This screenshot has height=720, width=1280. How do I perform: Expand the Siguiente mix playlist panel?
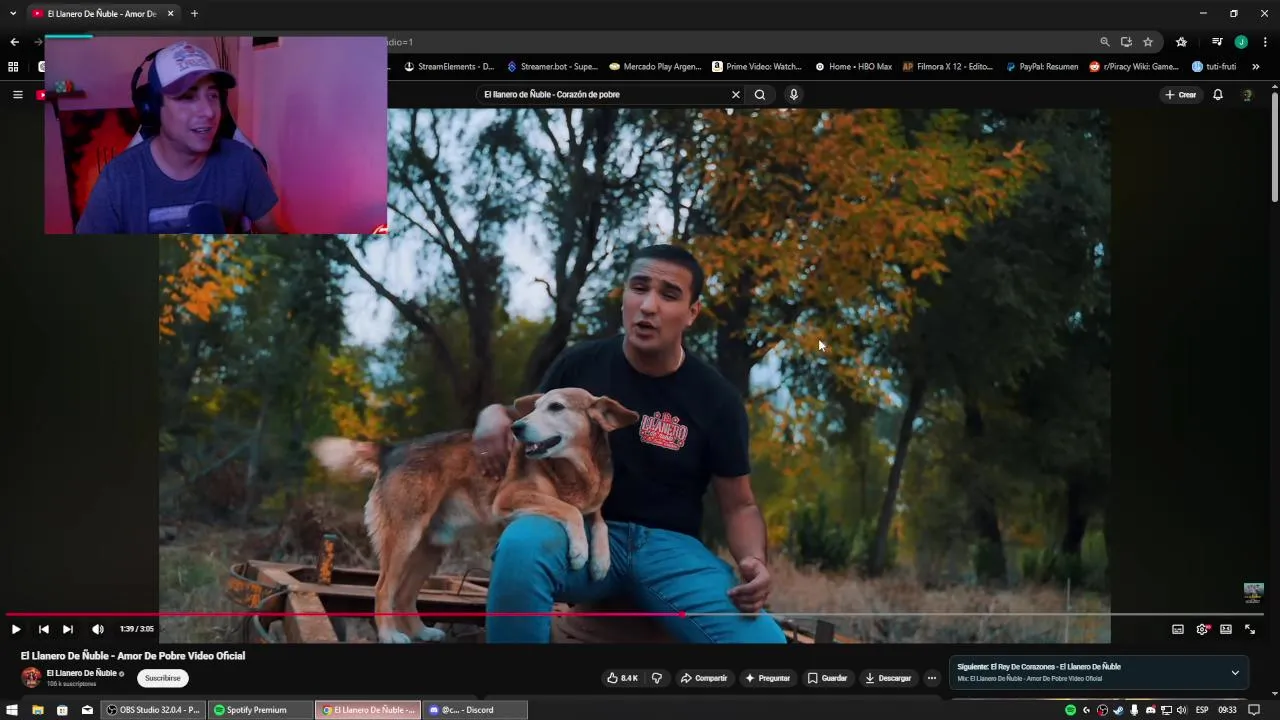tap(1235, 672)
